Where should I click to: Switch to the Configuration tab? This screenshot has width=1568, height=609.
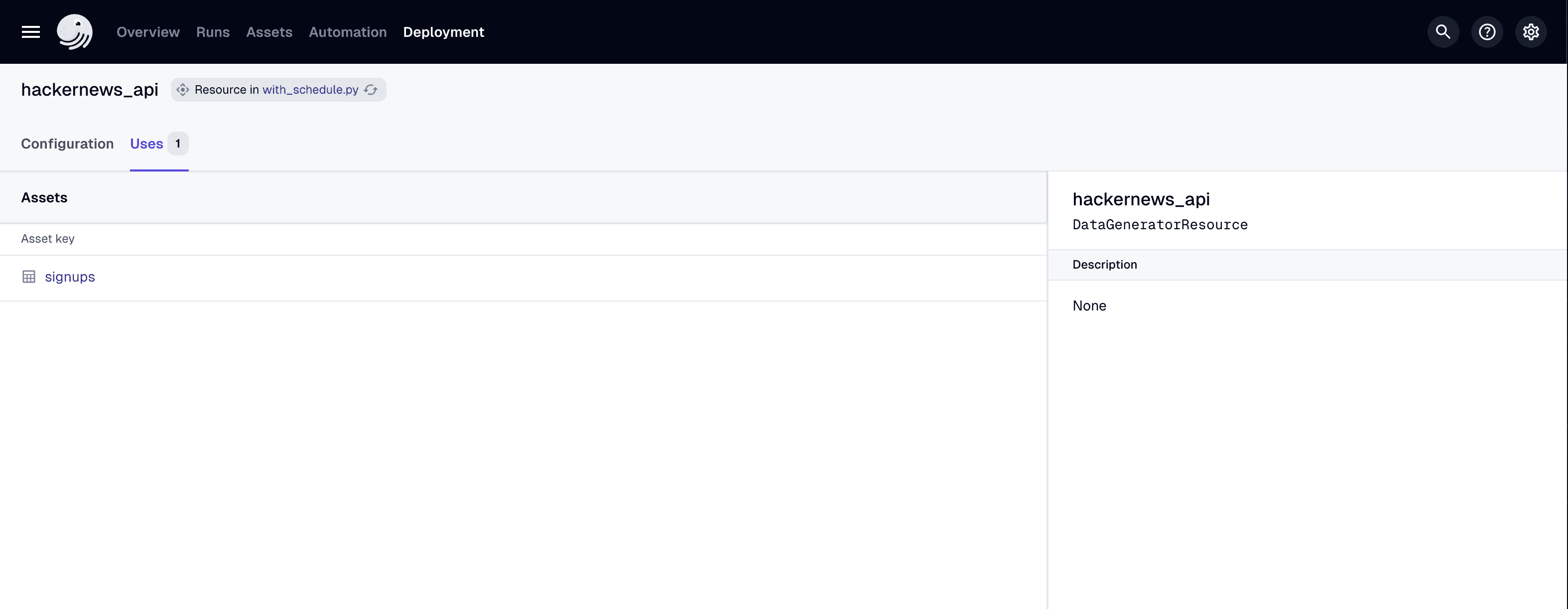67,144
